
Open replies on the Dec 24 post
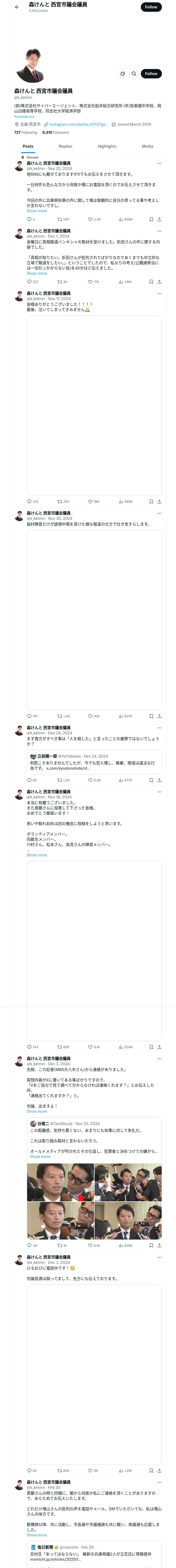pos(29,780)
